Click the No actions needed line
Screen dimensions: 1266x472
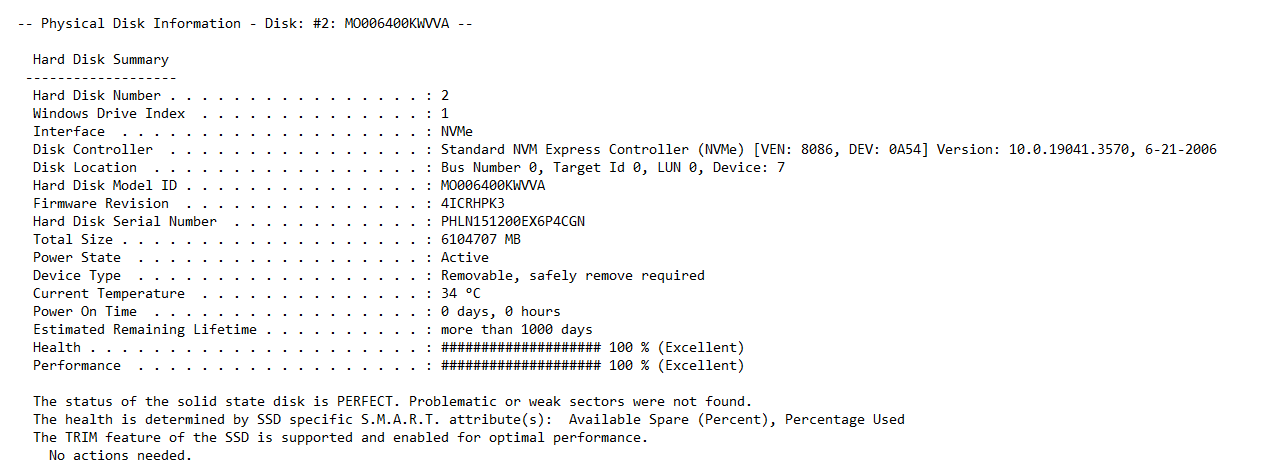tap(119, 455)
